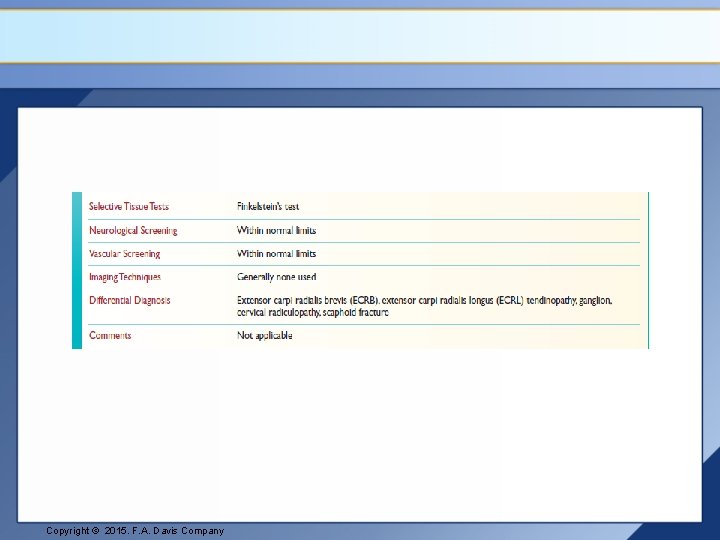The image size is (720, 540).
Task: Click 'cervical radiculopathy, scaphoid fracture' line
Action: click(313, 313)
